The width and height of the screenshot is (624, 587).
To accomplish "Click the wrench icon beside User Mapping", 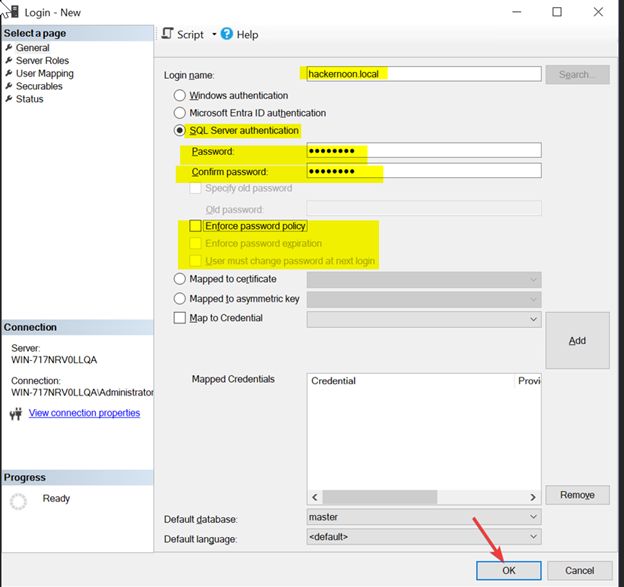I will coord(9,73).
